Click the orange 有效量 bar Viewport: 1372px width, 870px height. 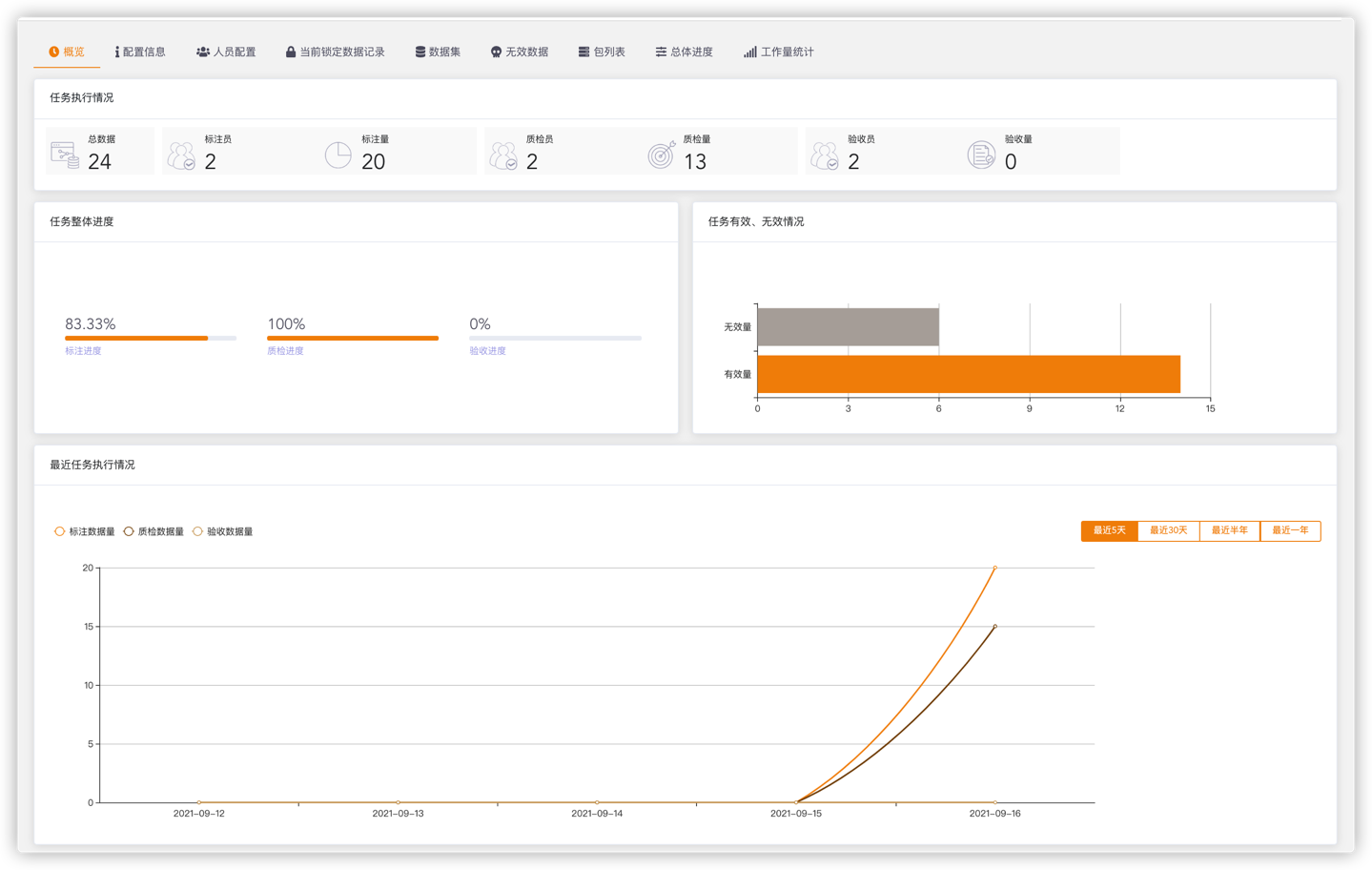969,374
